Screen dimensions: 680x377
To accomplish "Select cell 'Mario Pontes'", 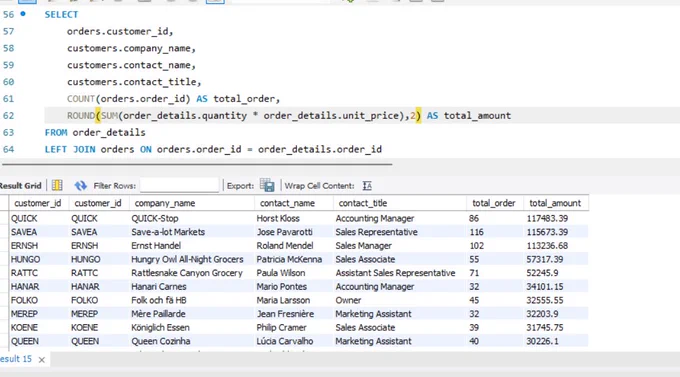I will tap(281, 287).
